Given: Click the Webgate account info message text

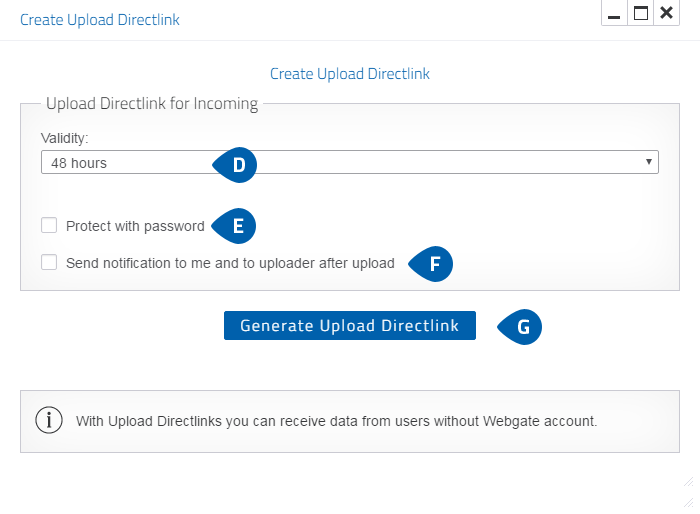Looking at the screenshot, I should click(x=336, y=421).
